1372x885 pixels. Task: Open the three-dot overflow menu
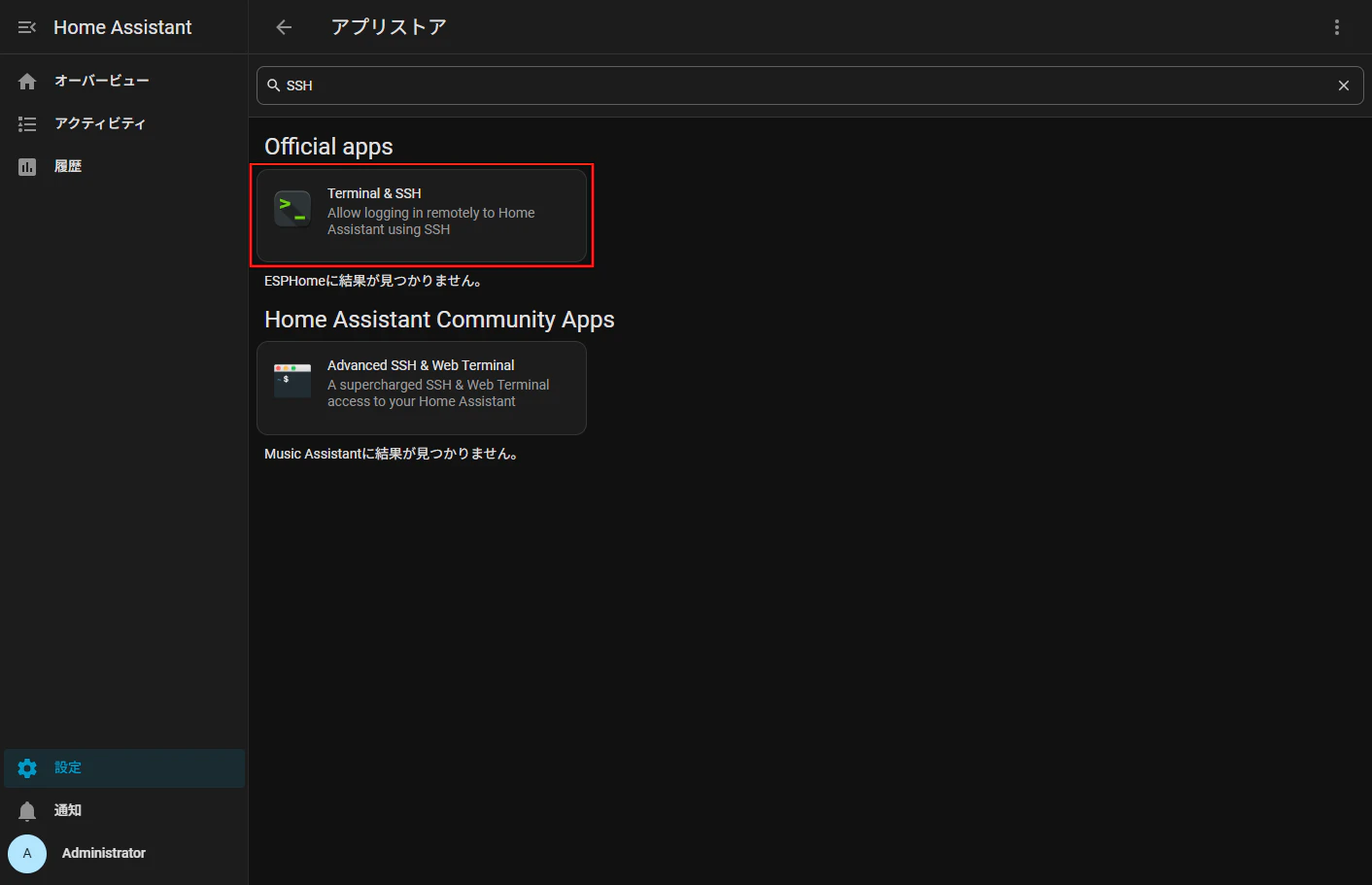1337,27
